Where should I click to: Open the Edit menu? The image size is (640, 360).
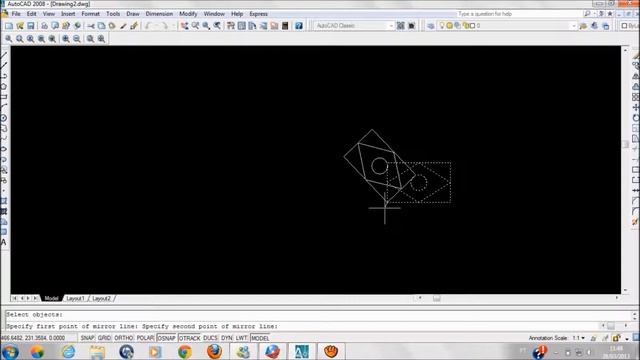pyautogui.click(x=31, y=14)
